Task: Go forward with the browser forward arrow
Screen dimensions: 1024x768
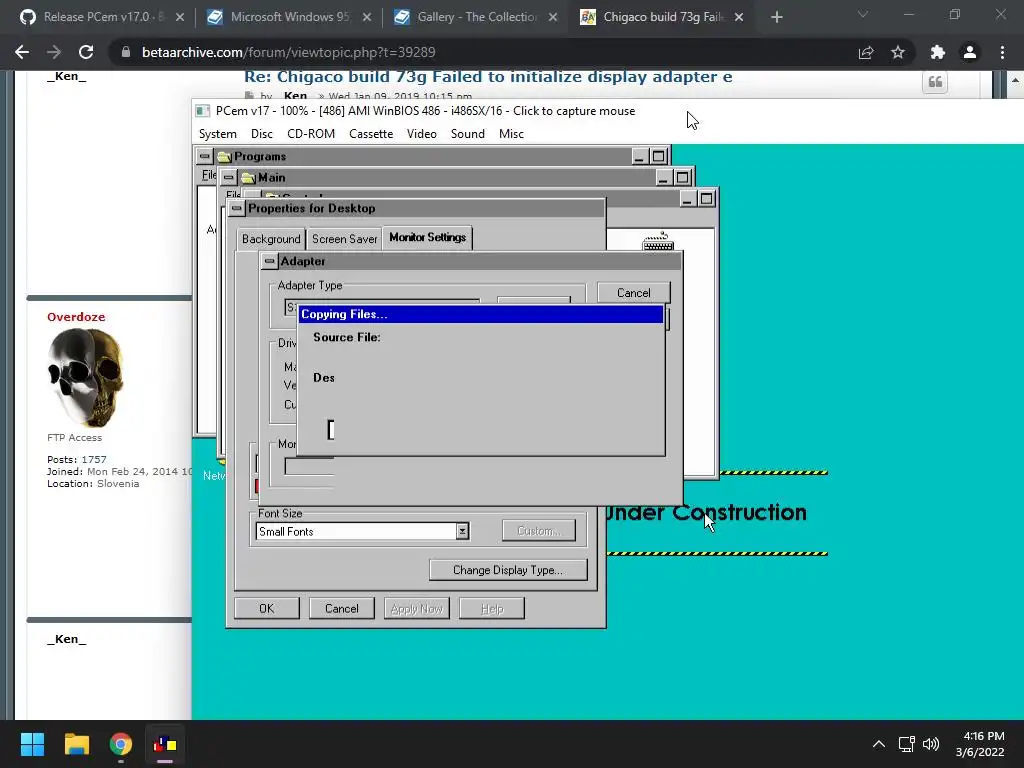Action: click(x=54, y=52)
